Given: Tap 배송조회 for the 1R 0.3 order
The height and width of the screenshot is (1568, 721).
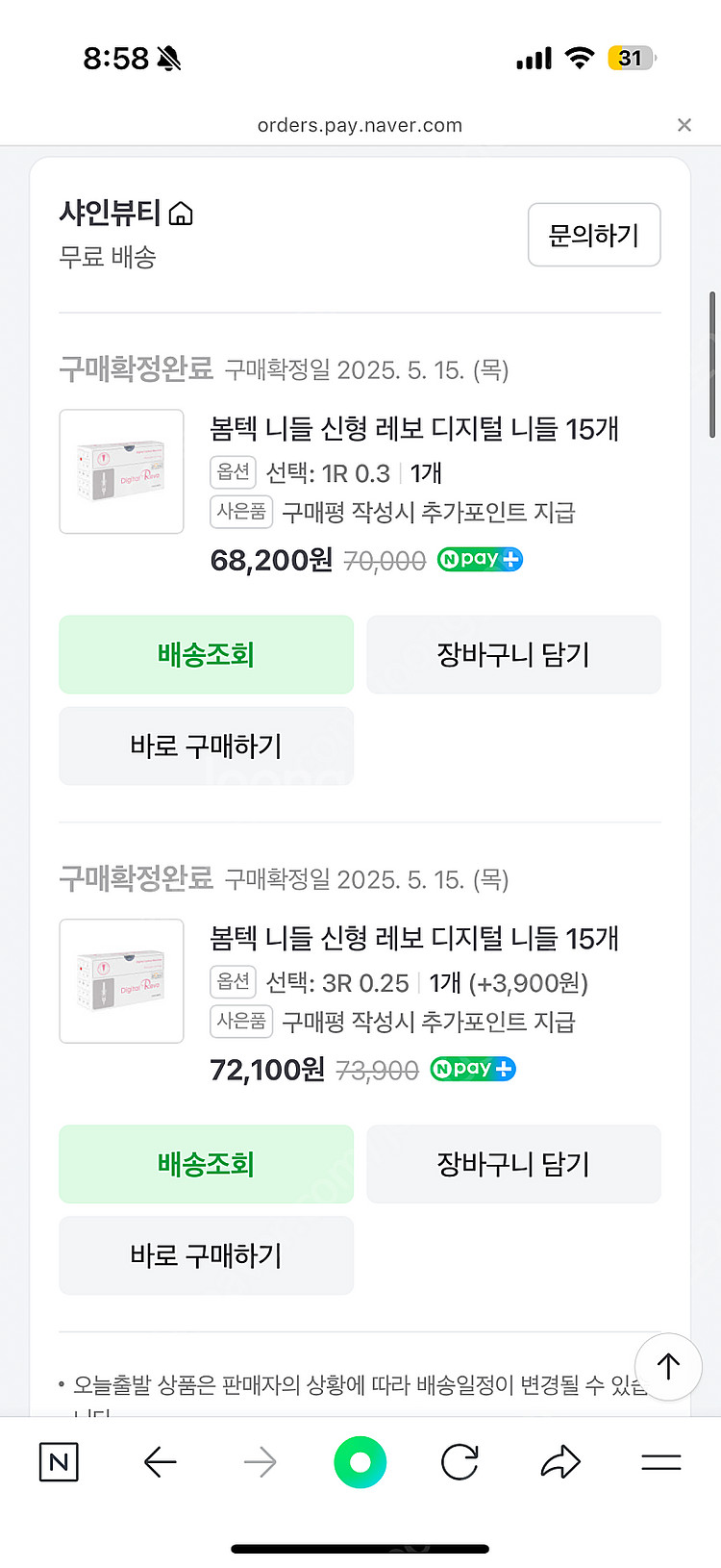Looking at the screenshot, I should point(206,655).
